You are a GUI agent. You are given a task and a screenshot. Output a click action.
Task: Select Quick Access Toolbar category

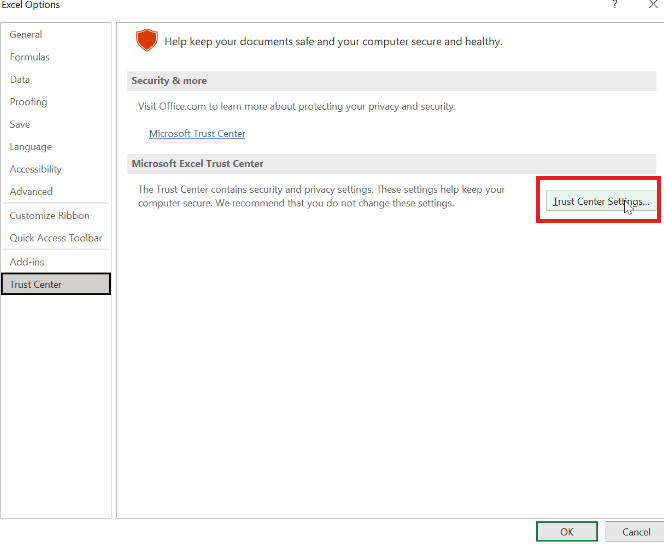pyautogui.click(x=55, y=238)
